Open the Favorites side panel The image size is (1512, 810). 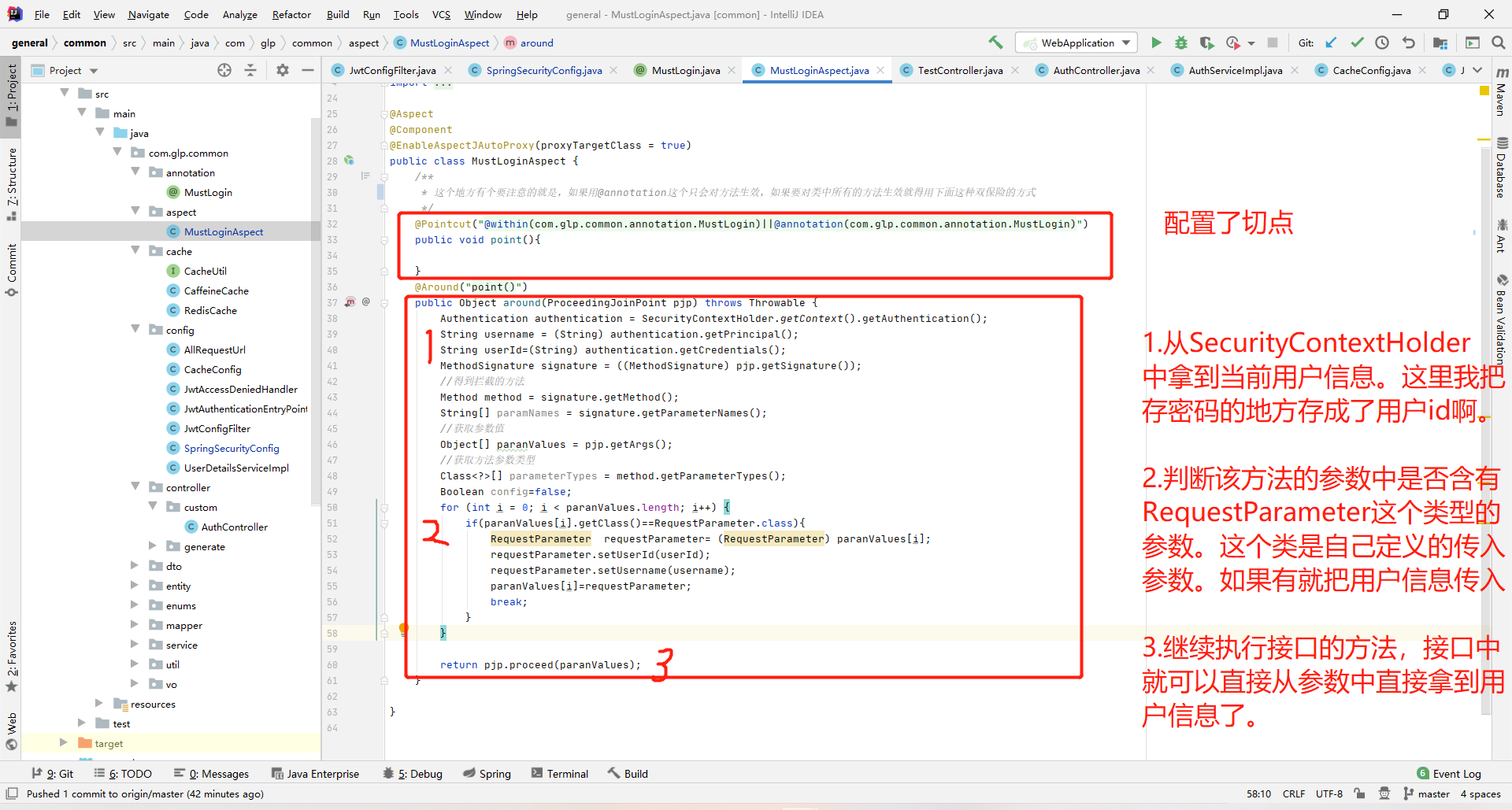pyautogui.click(x=12, y=657)
